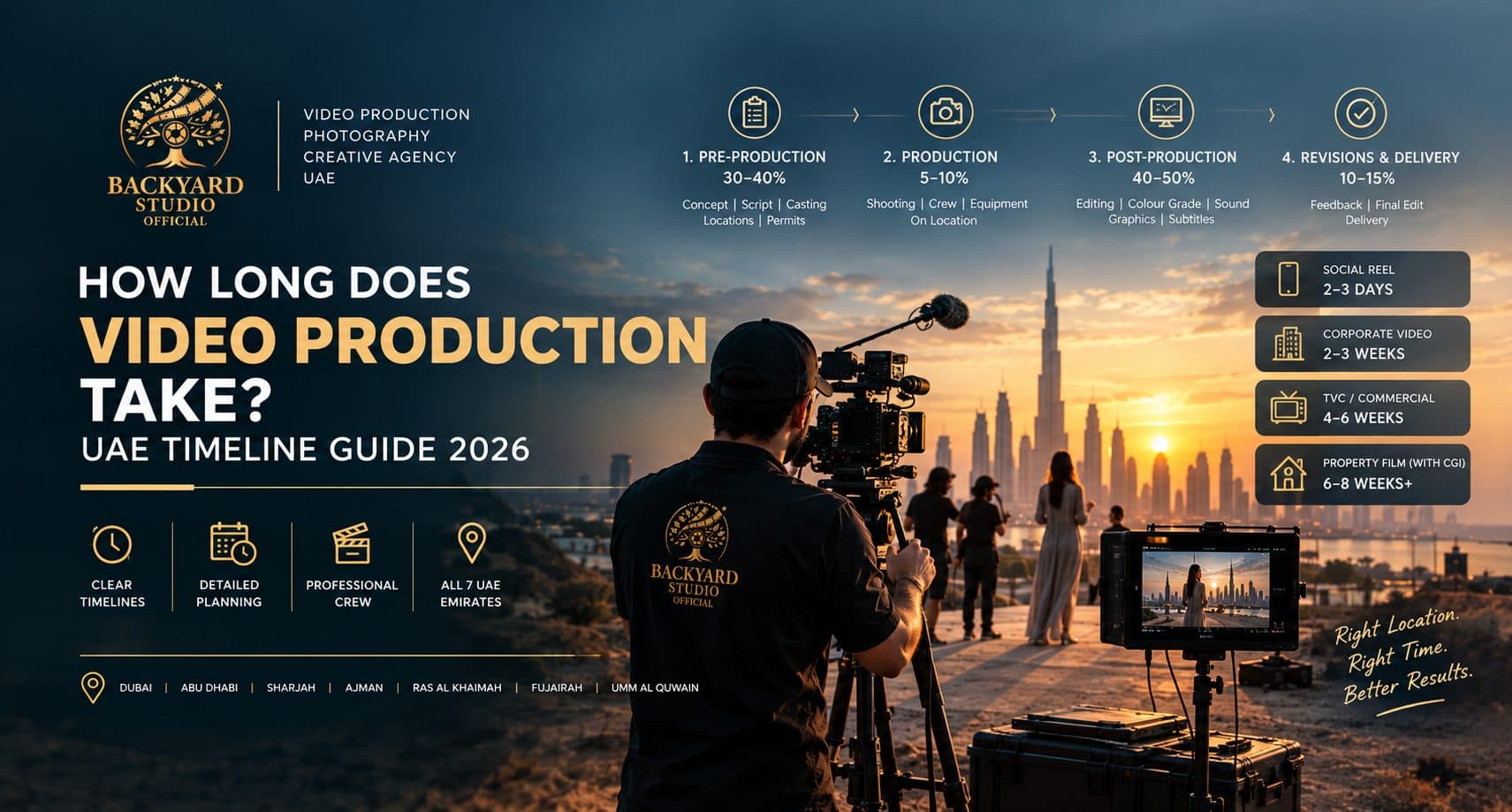Viewport: 1512px width, 812px height.
Task: Select the Corporate Video 2–3 Weeks card
Action: pos(1362,344)
